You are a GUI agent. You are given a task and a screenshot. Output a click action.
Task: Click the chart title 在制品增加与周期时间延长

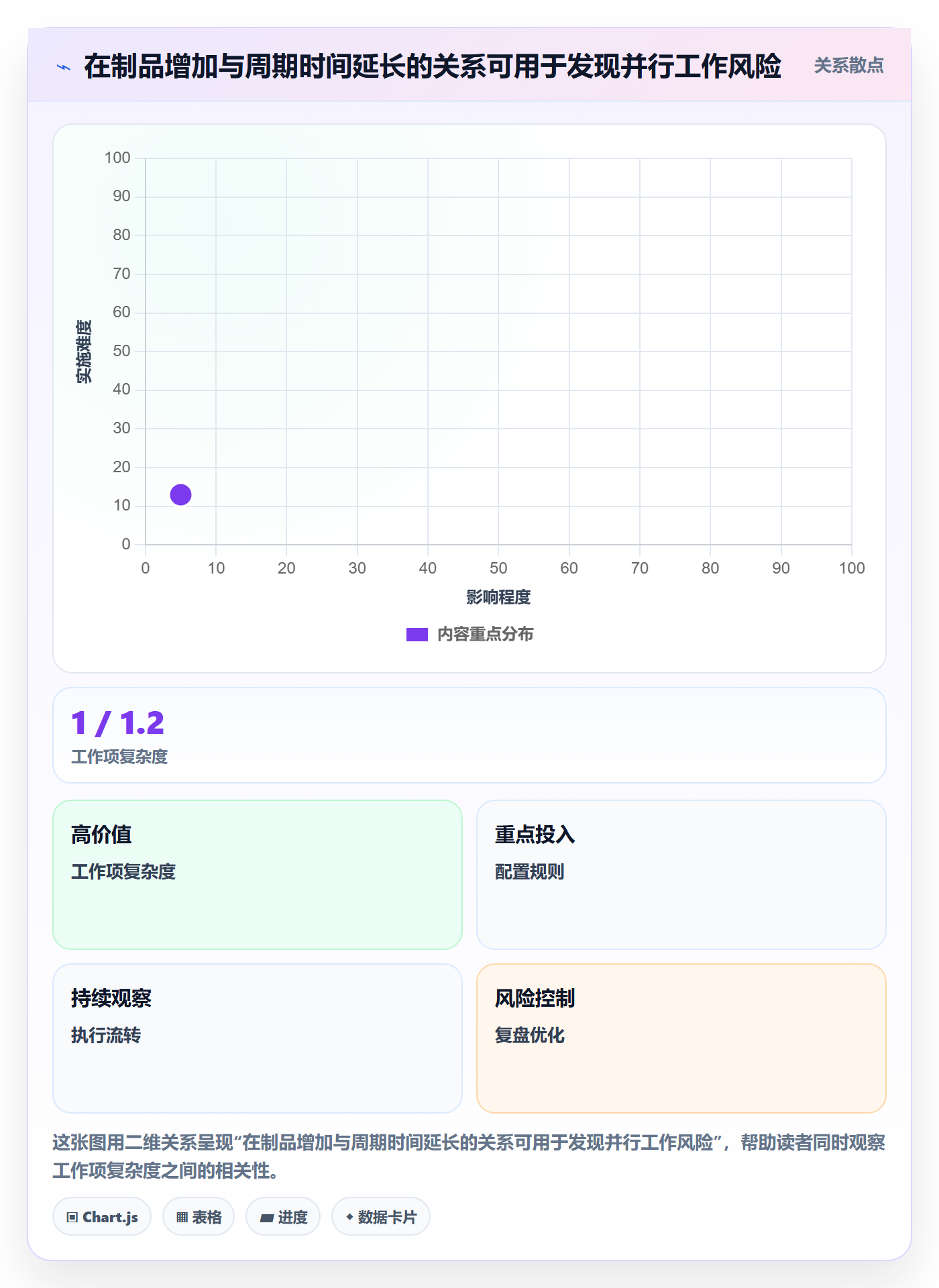(433, 66)
